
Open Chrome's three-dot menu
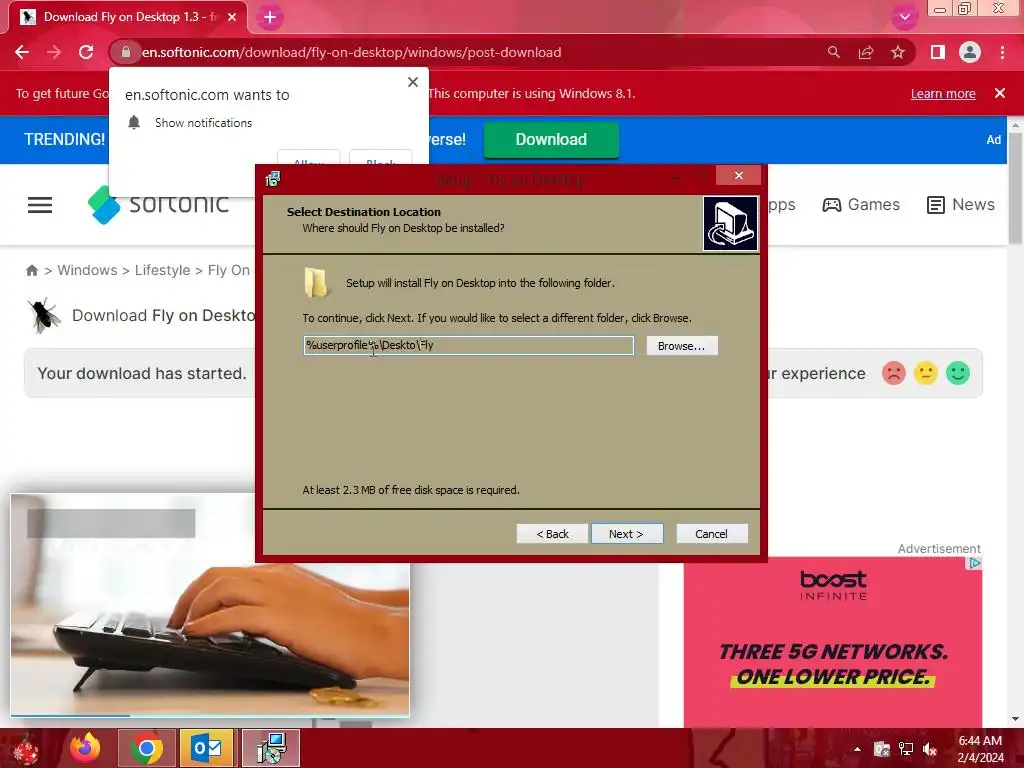pyautogui.click(x=1002, y=52)
